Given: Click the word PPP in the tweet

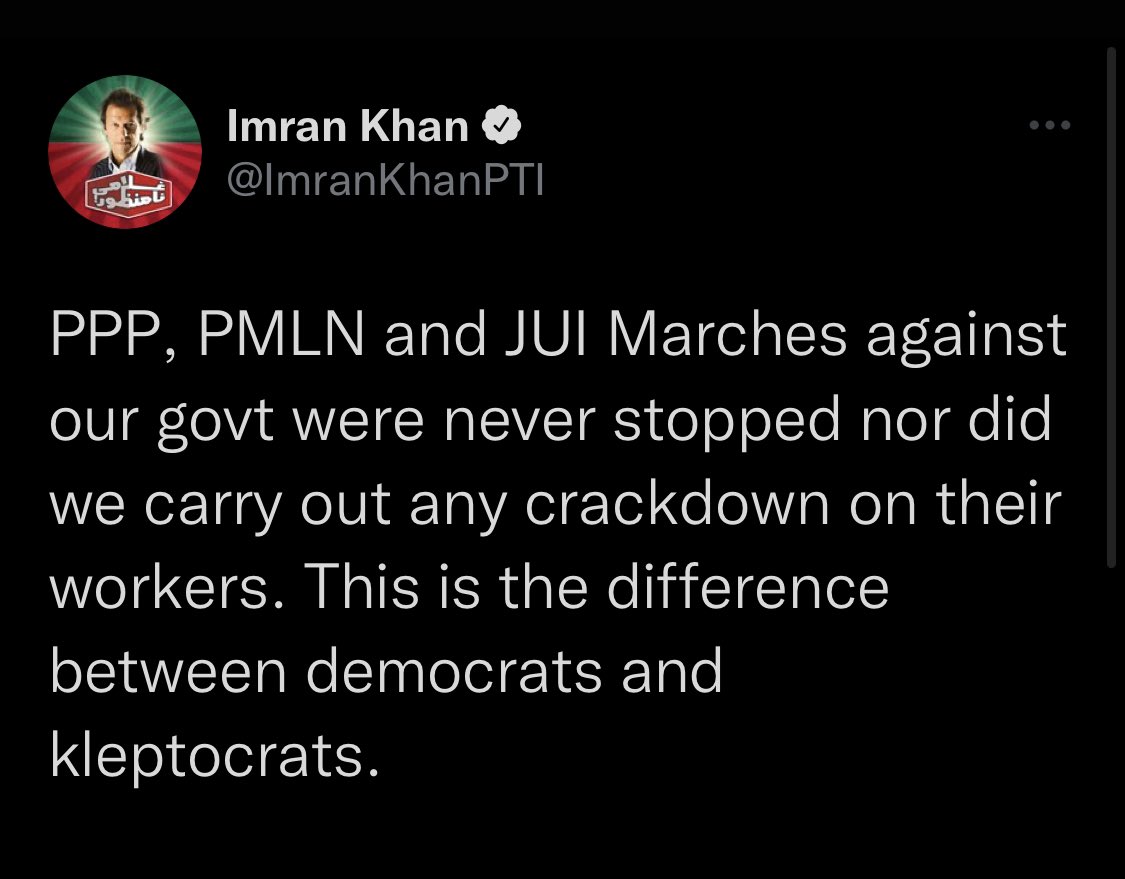Looking at the screenshot, I should (x=113, y=336).
